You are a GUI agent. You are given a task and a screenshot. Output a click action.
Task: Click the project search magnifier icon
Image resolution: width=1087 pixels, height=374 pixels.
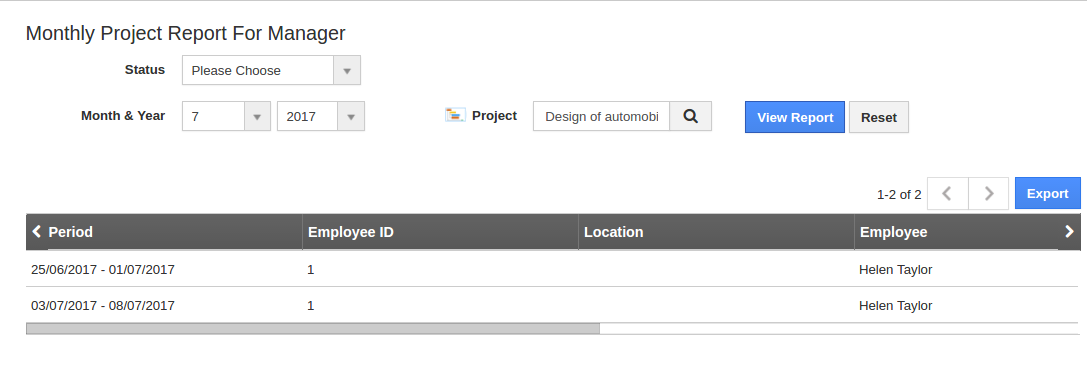click(x=690, y=117)
